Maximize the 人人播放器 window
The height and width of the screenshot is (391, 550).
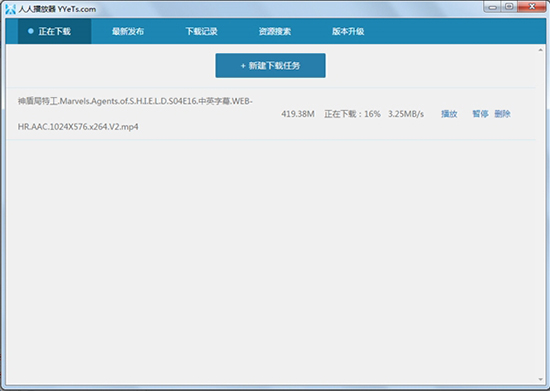509,7
